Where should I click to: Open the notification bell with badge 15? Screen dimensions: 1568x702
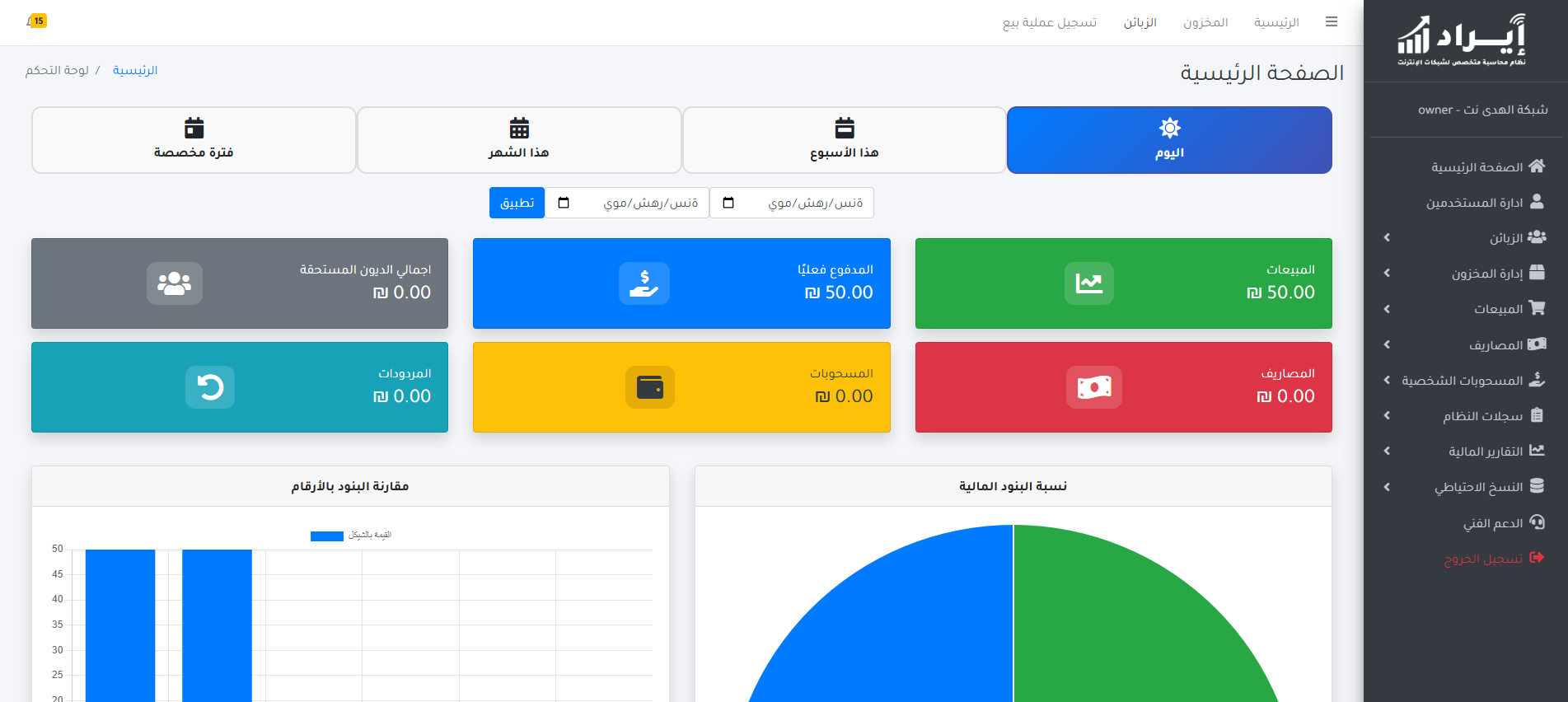click(36, 21)
